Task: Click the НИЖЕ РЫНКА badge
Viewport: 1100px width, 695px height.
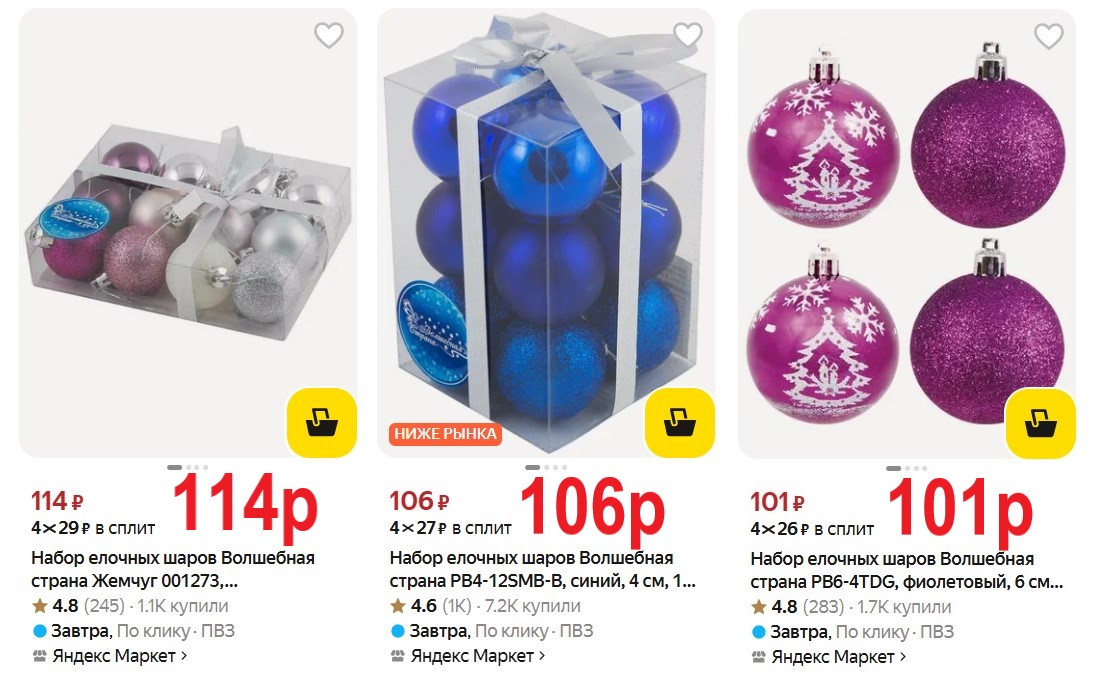Action: [445, 434]
